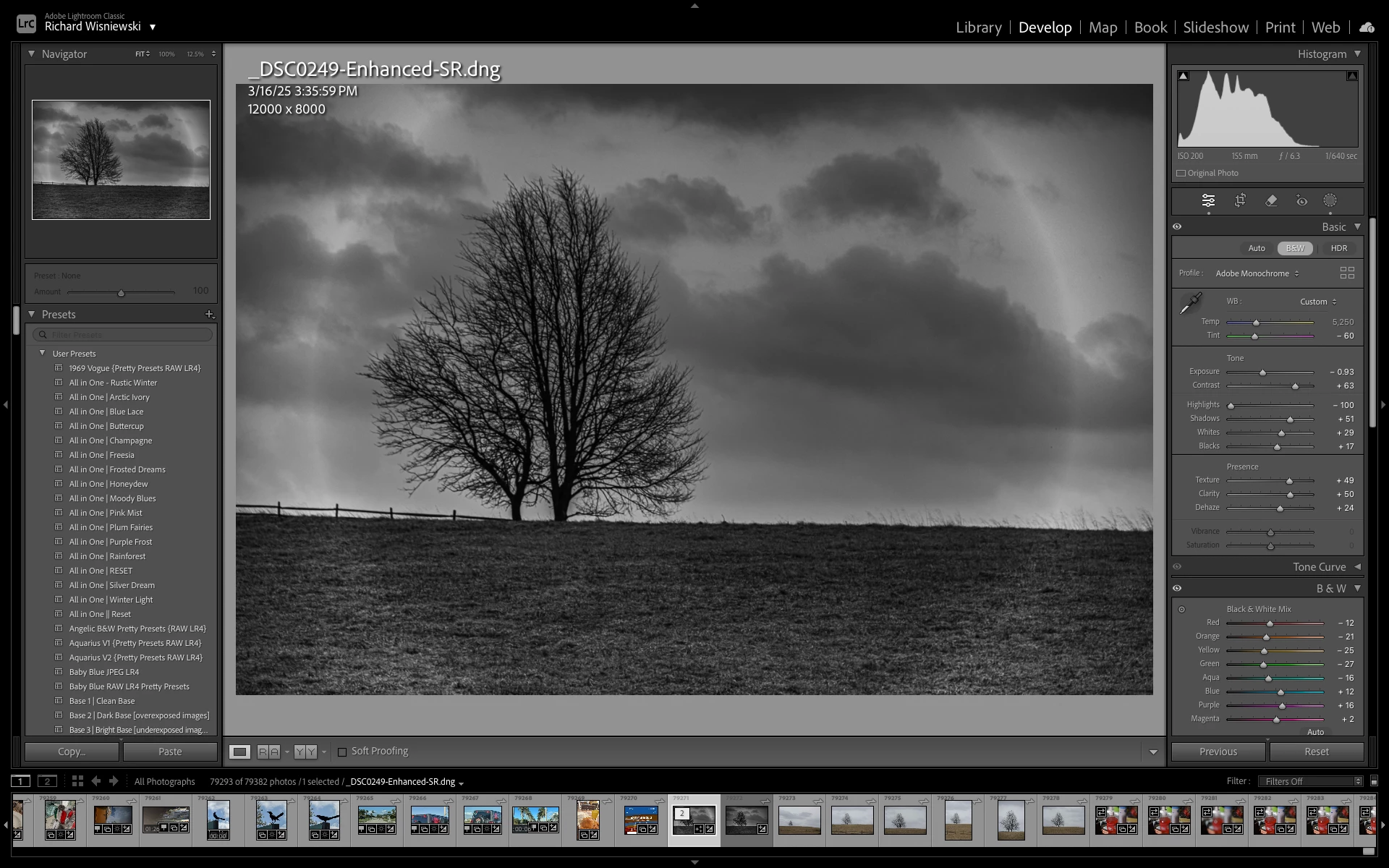Click the cloud sync status icon
Image resolution: width=1389 pixels, height=868 pixels.
1366,27
